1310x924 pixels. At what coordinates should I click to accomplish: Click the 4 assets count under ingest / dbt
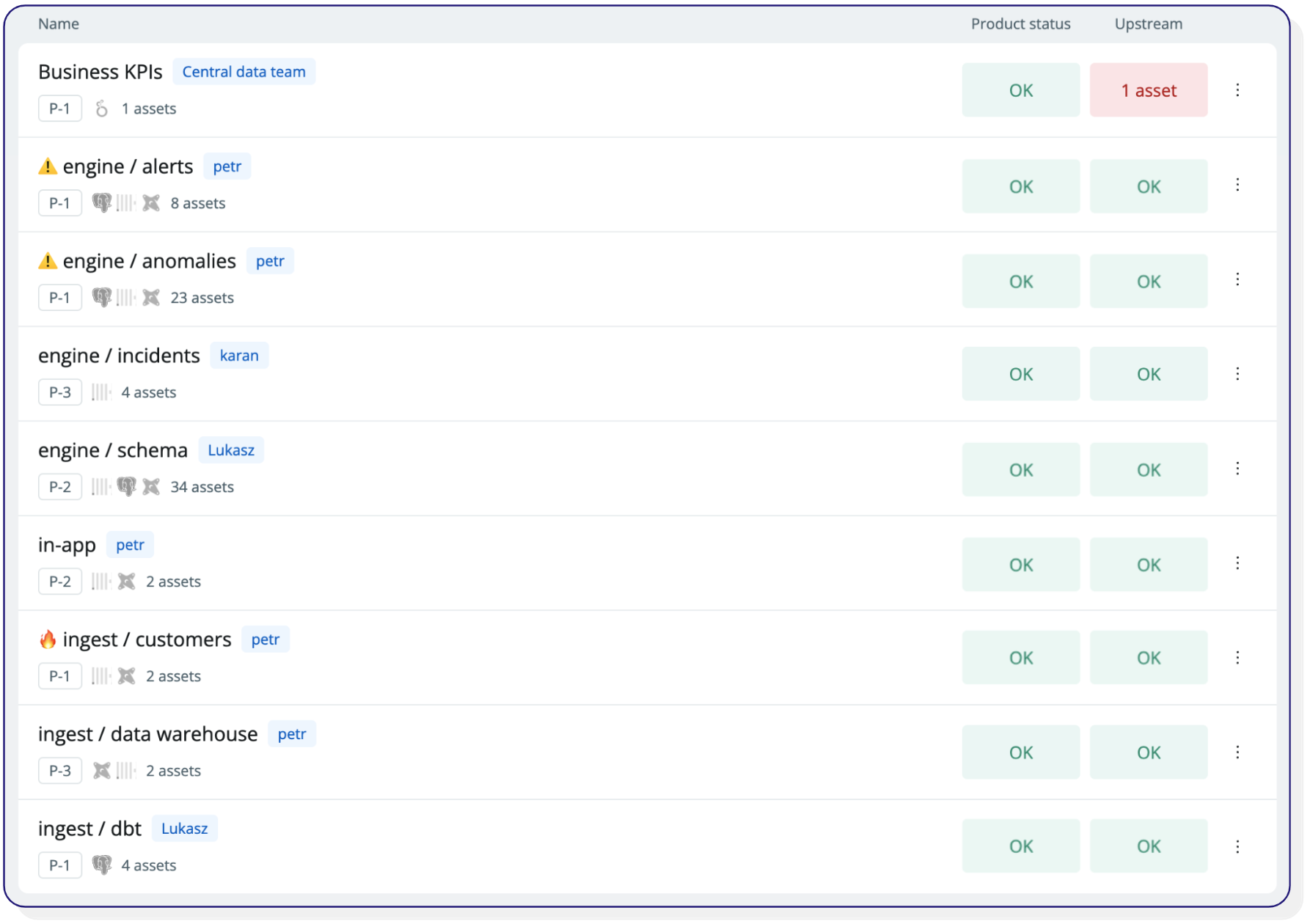pyautogui.click(x=149, y=865)
